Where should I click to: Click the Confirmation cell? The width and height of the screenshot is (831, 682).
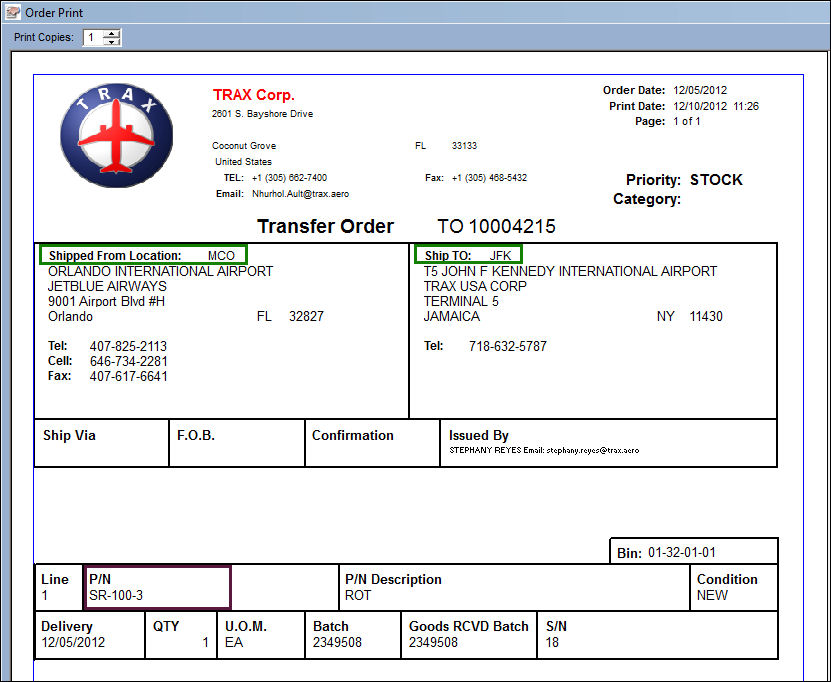point(373,443)
